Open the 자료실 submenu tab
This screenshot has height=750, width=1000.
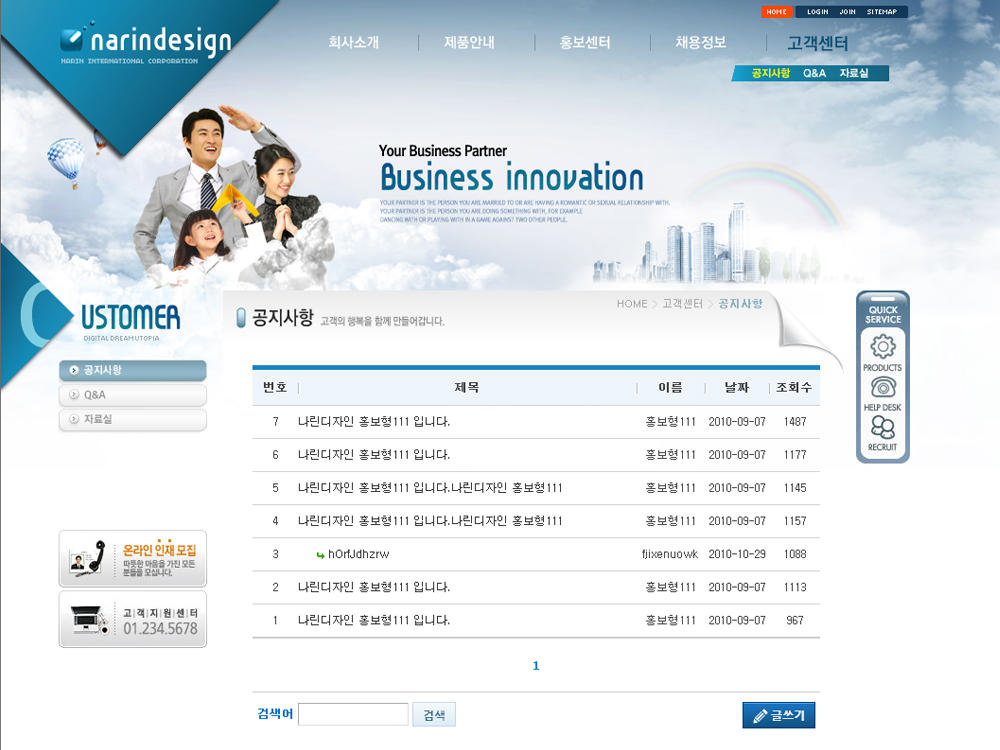pos(854,73)
